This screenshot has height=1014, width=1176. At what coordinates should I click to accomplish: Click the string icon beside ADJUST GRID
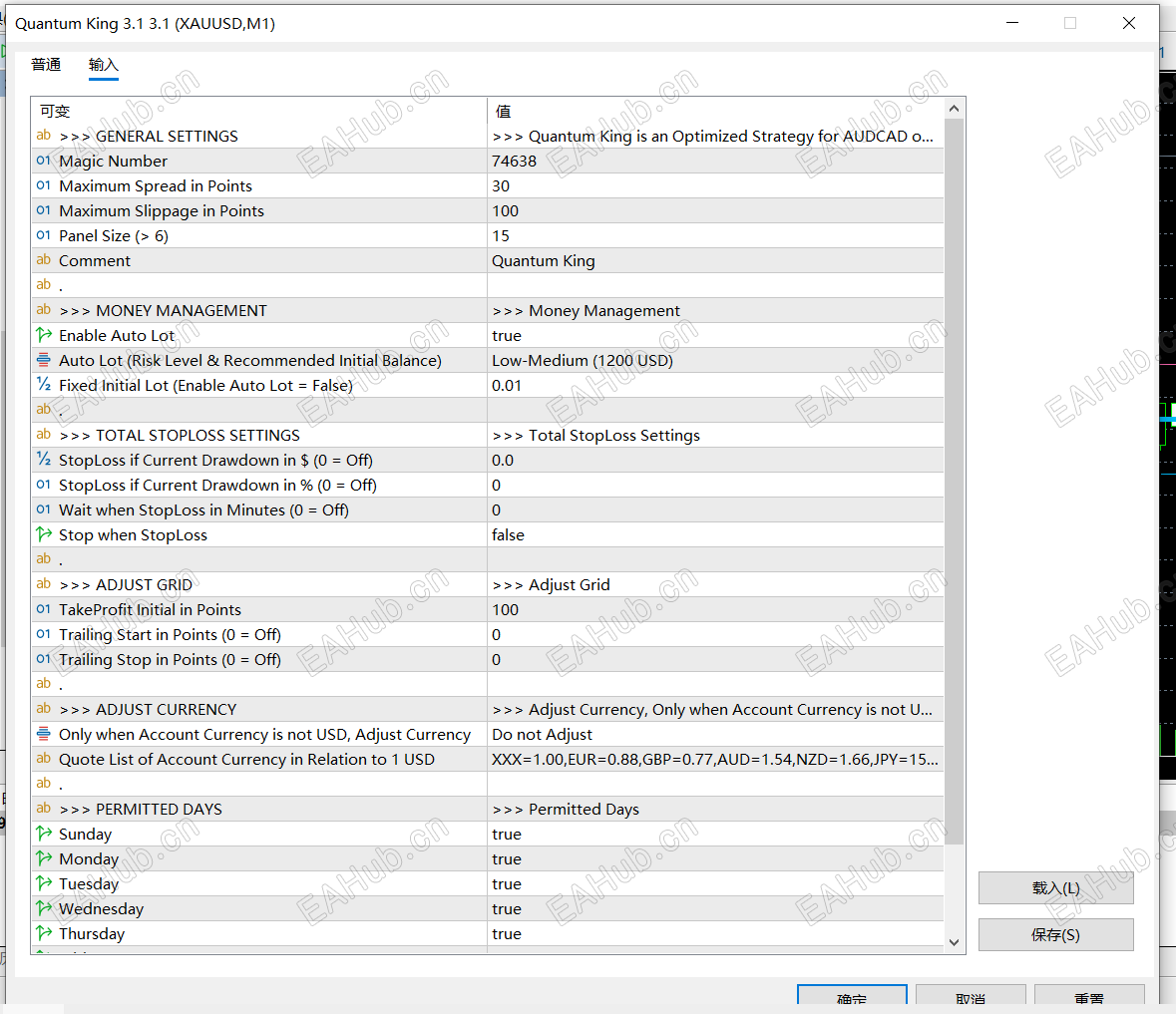pyautogui.click(x=44, y=584)
